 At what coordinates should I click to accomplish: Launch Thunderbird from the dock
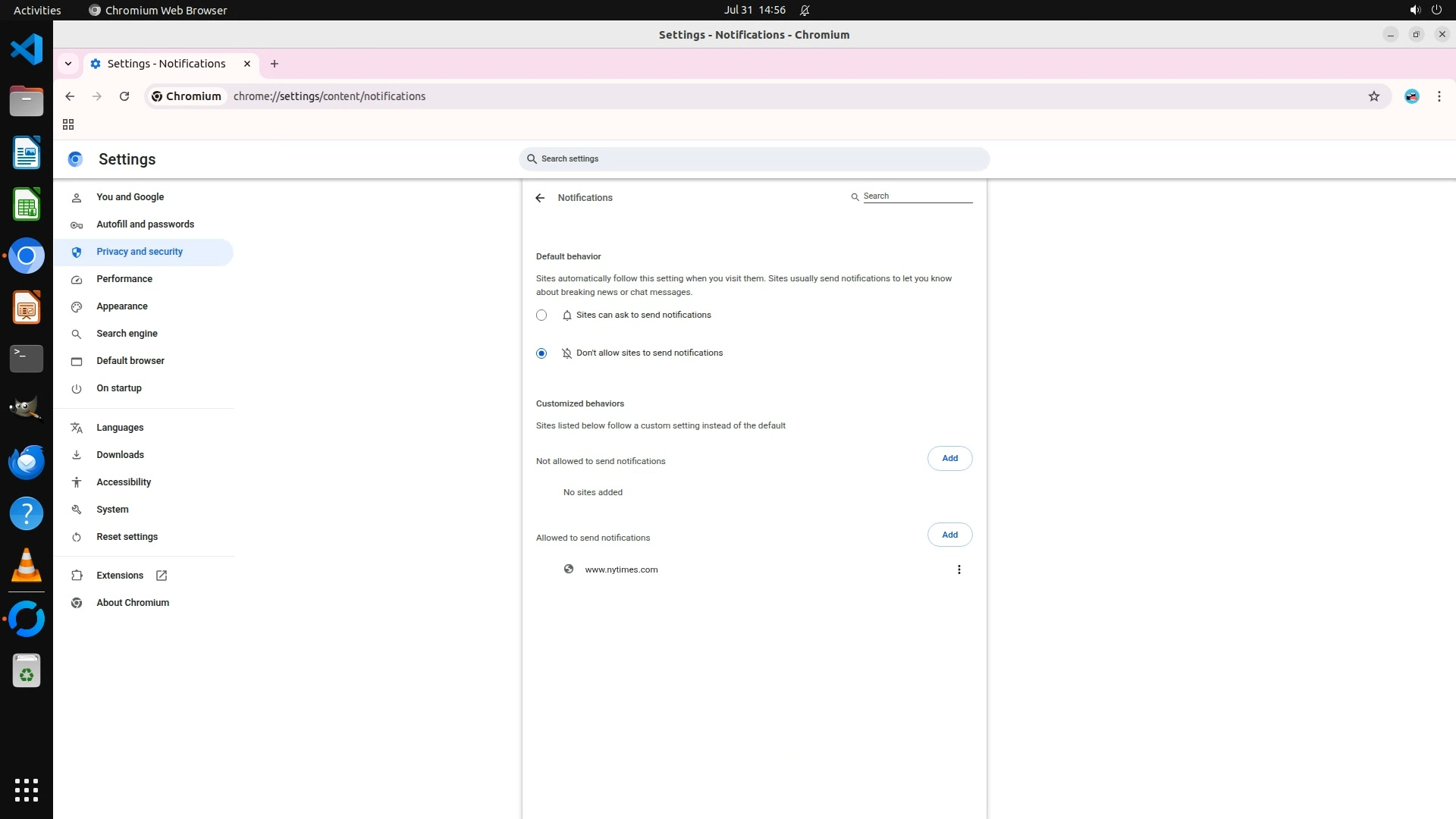pyautogui.click(x=27, y=463)
